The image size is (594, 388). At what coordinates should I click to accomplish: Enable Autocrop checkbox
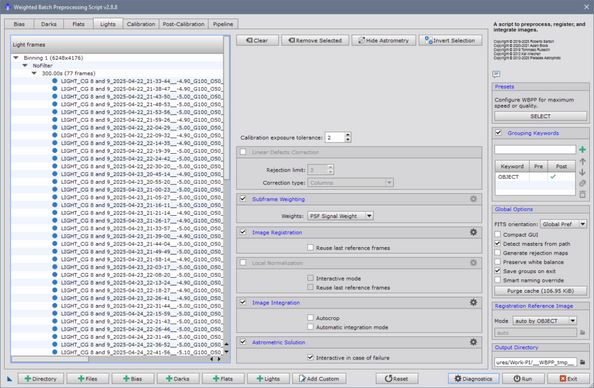pos(311,318)
